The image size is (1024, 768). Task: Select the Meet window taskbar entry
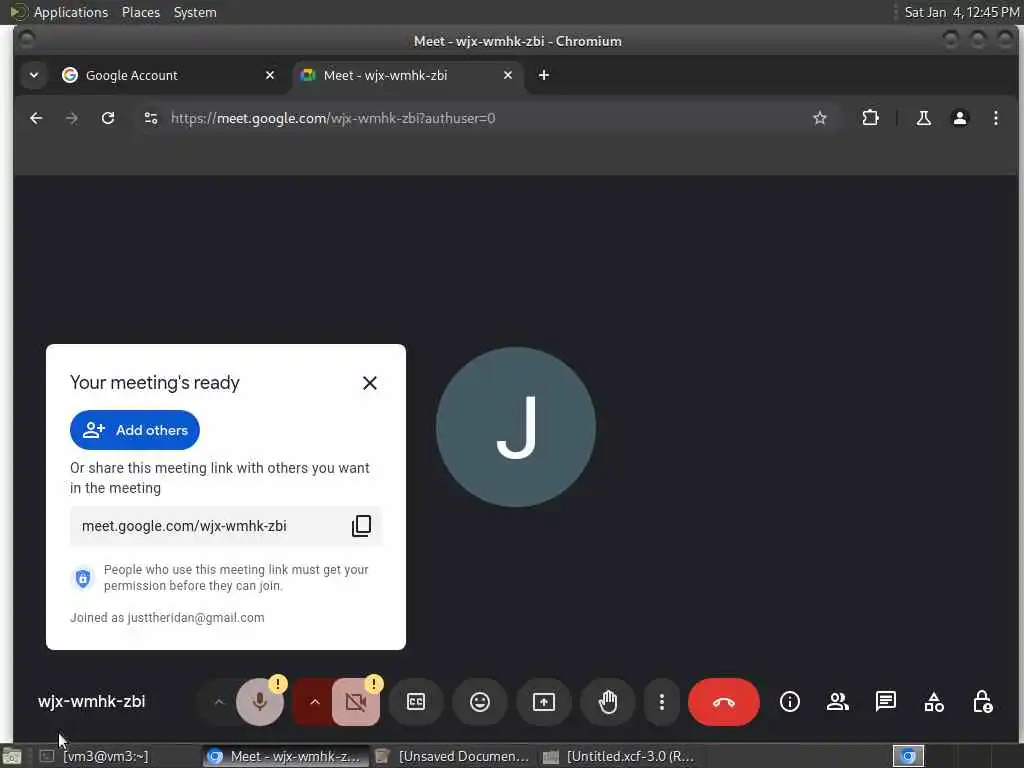click(x=284, y=756)
